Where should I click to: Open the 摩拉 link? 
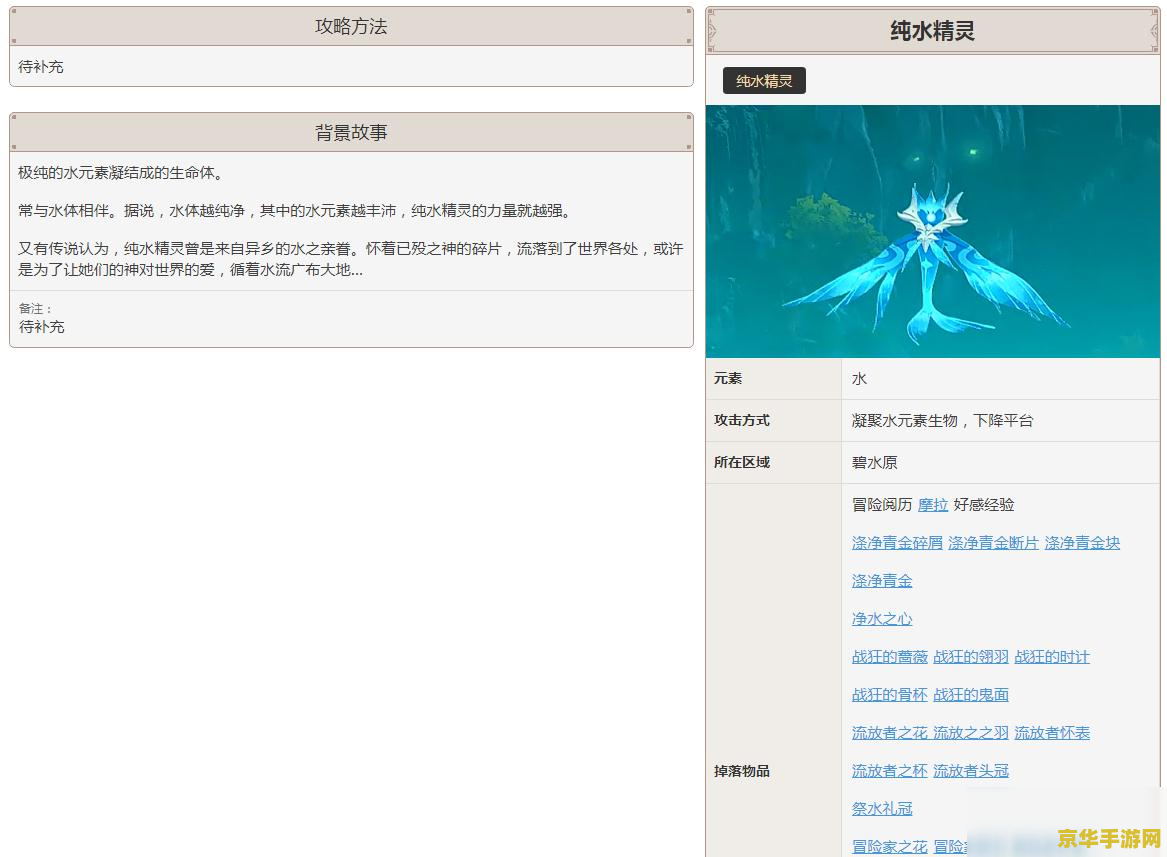tap(932, 505)
